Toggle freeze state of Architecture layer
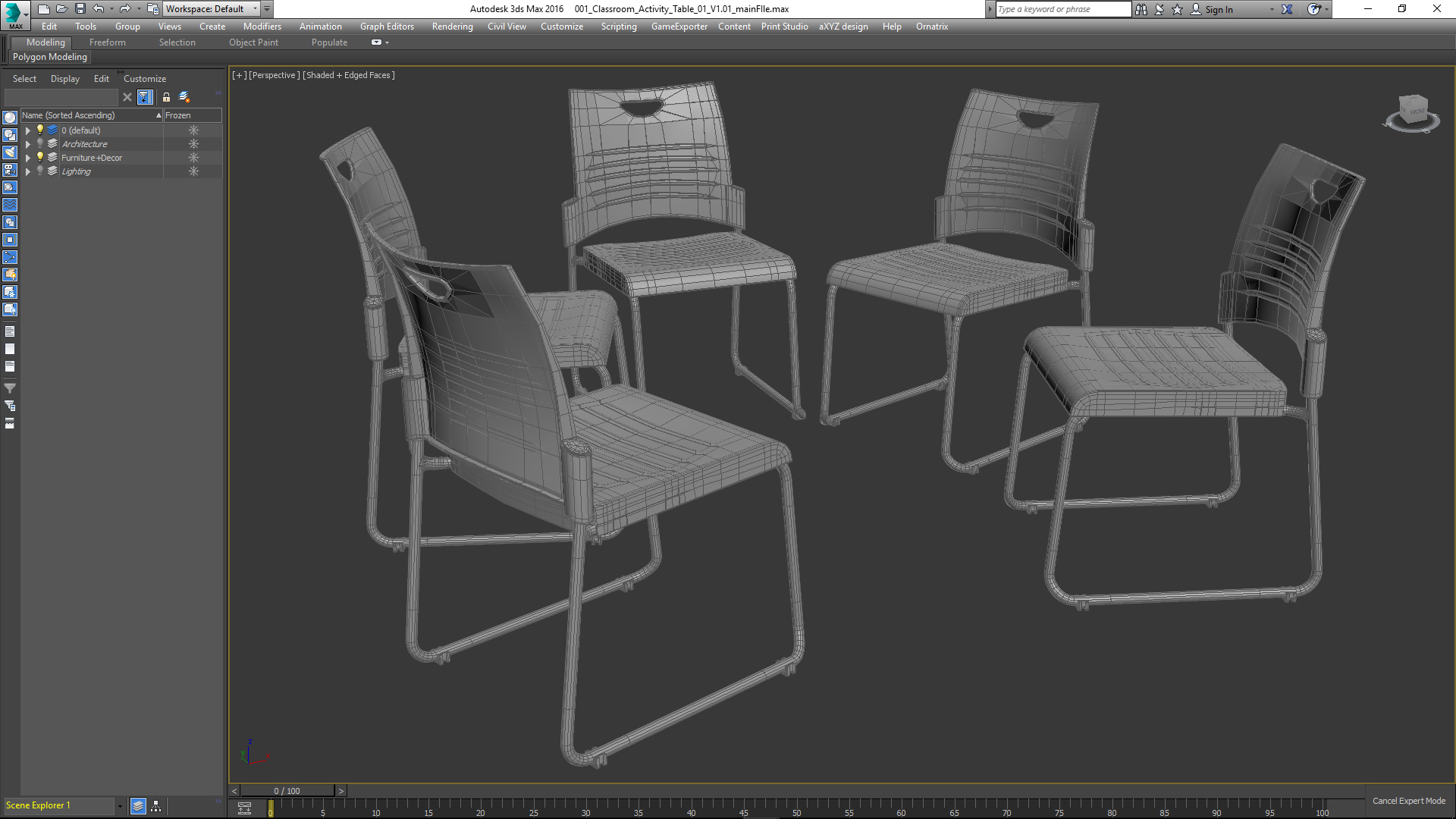 [193, 143]
